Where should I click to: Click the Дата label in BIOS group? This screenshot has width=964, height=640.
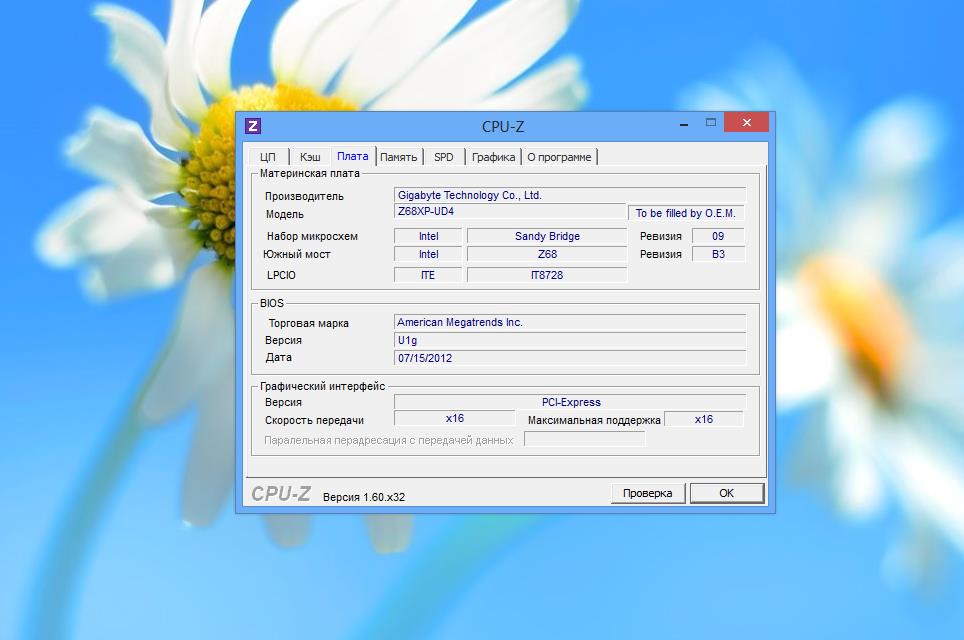(279, 357)
